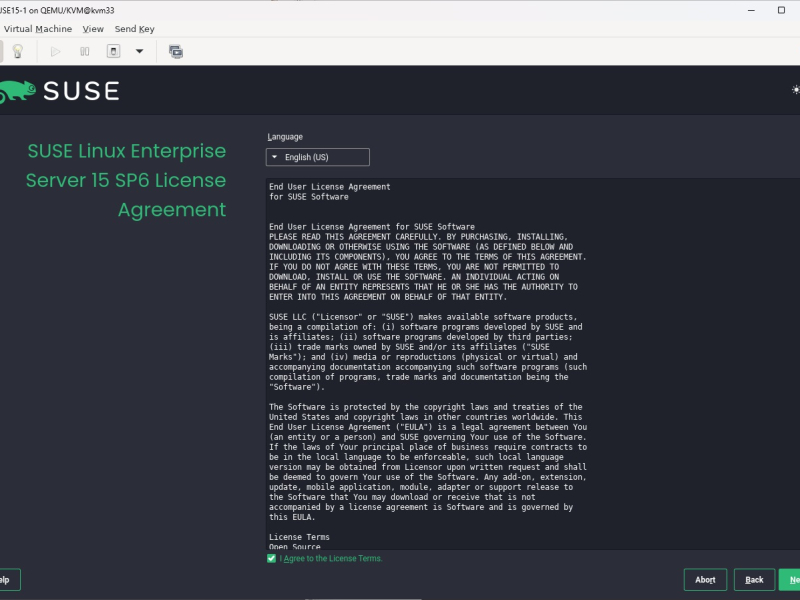The height and width of the screenshot is (600, 800).
Task: Open the shutdown options dropdown arrow
Action: click(x=139, y=52)
